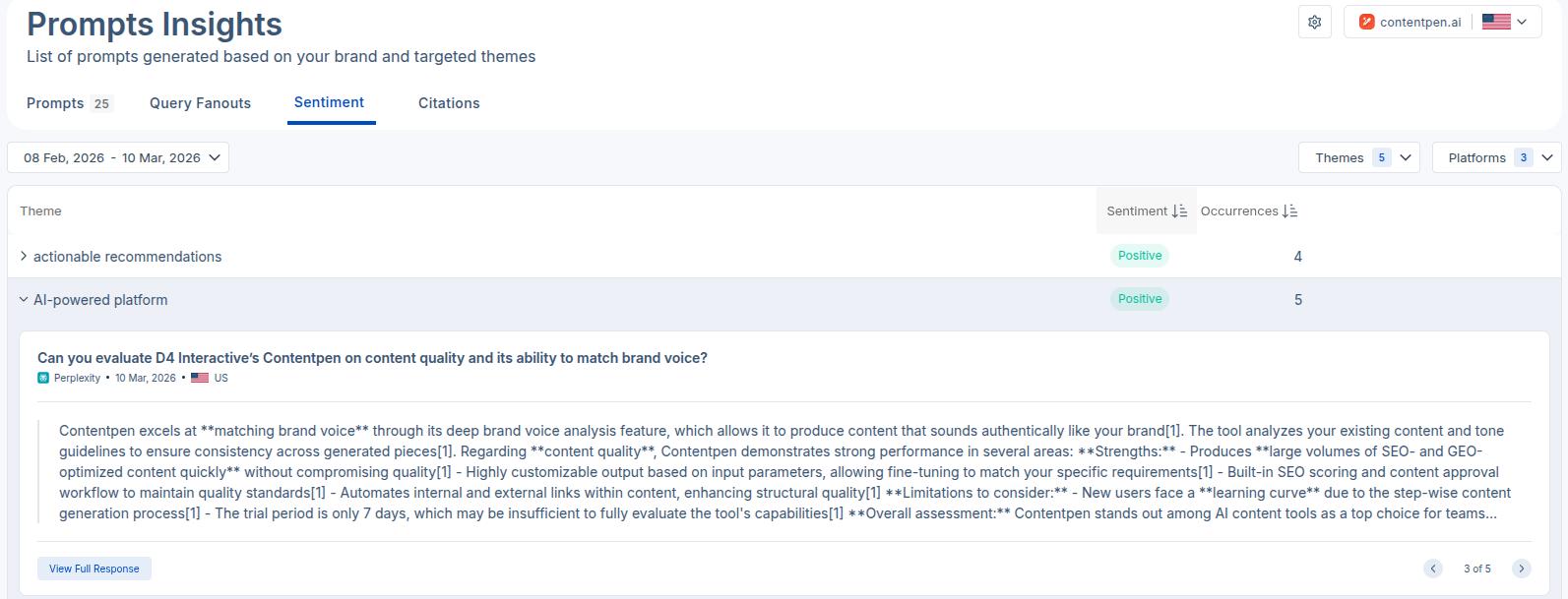Collapse the AI-powered platform row
This screenshot has height=599, width=1568.
pos(24,300)
